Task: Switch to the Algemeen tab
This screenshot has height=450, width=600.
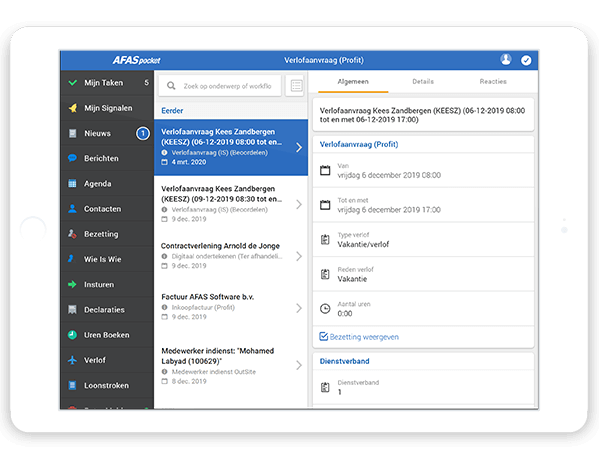Action: (x=353, y=82)
